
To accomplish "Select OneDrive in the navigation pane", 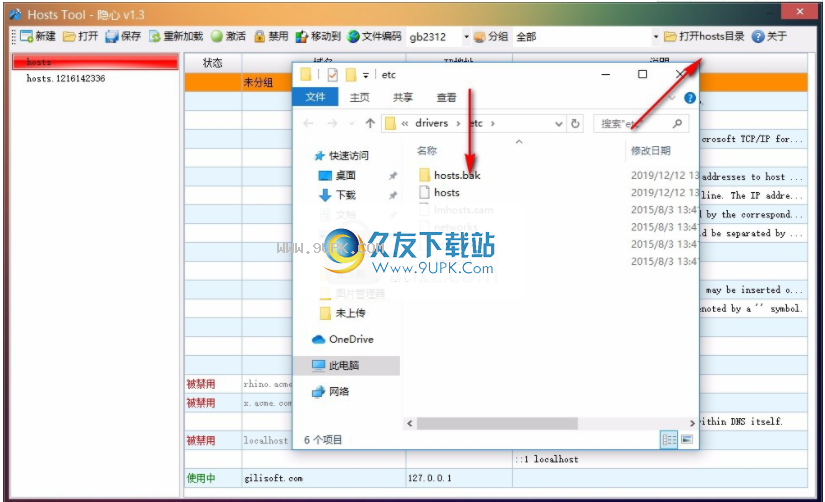I will pyautogui.click(x=343, y=339).
